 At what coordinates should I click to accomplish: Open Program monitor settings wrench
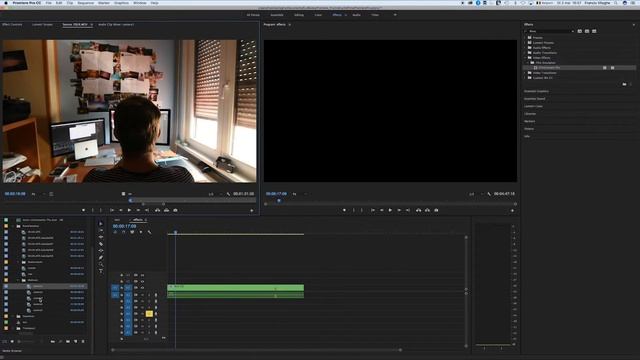pyautogui.click(x=489, y=194)
